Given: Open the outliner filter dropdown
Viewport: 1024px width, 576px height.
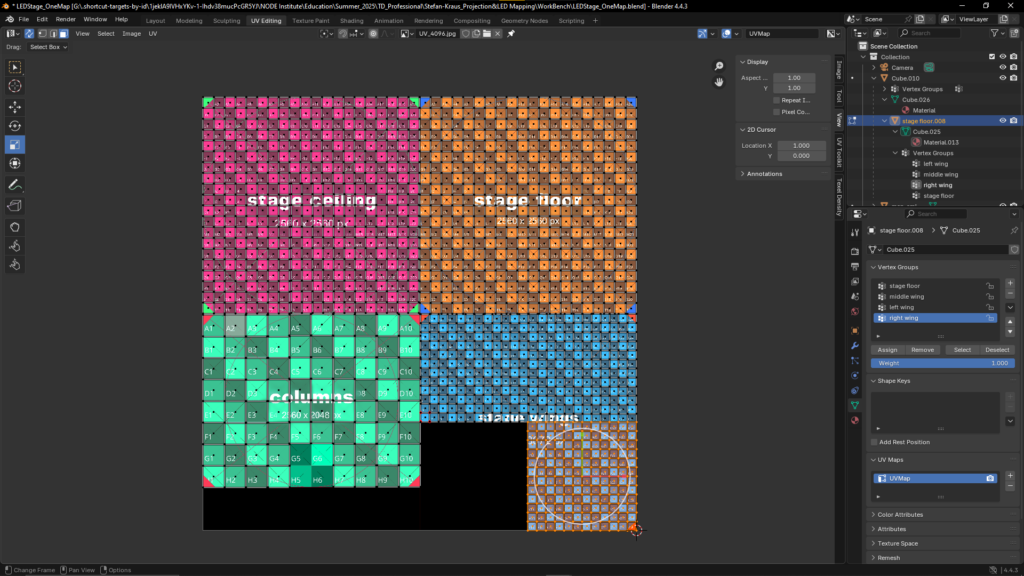Looking at the screenshot, I should coord(997,33).
